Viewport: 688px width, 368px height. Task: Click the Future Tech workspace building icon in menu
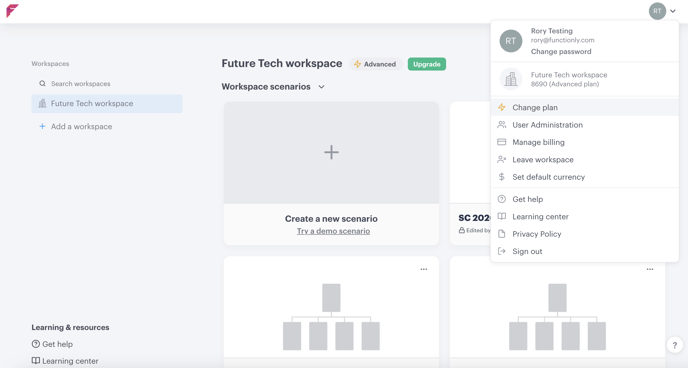tap(511, 79)
